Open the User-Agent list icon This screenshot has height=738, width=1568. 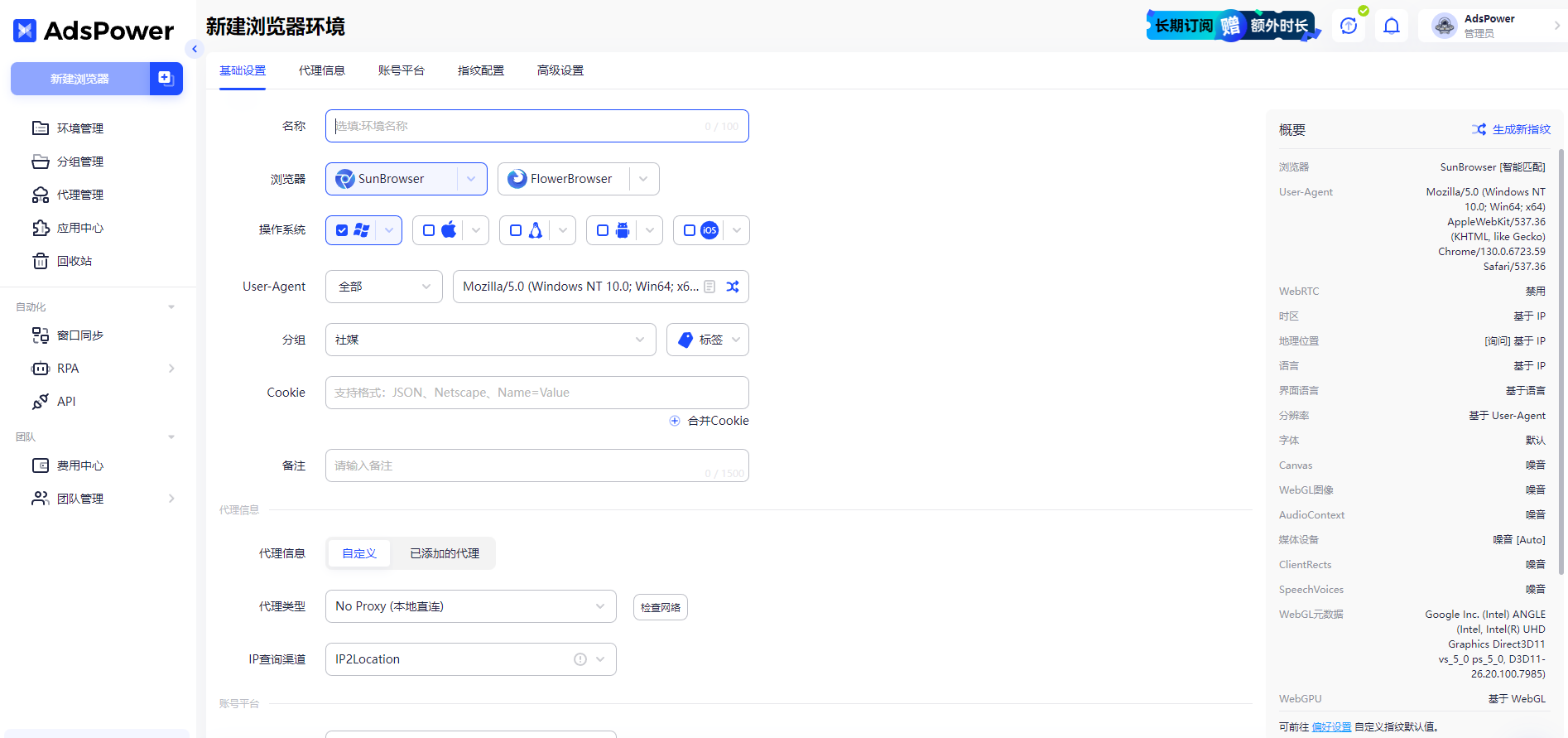coord(709,287)
